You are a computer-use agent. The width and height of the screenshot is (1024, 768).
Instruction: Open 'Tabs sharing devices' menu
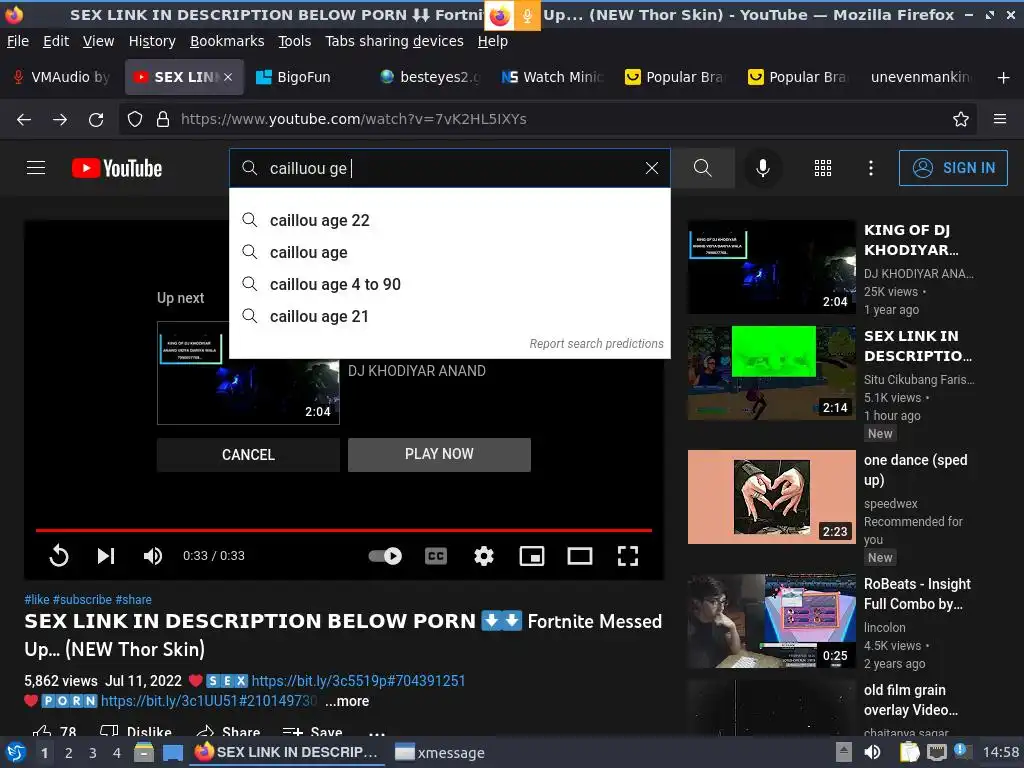pos(394,41)
